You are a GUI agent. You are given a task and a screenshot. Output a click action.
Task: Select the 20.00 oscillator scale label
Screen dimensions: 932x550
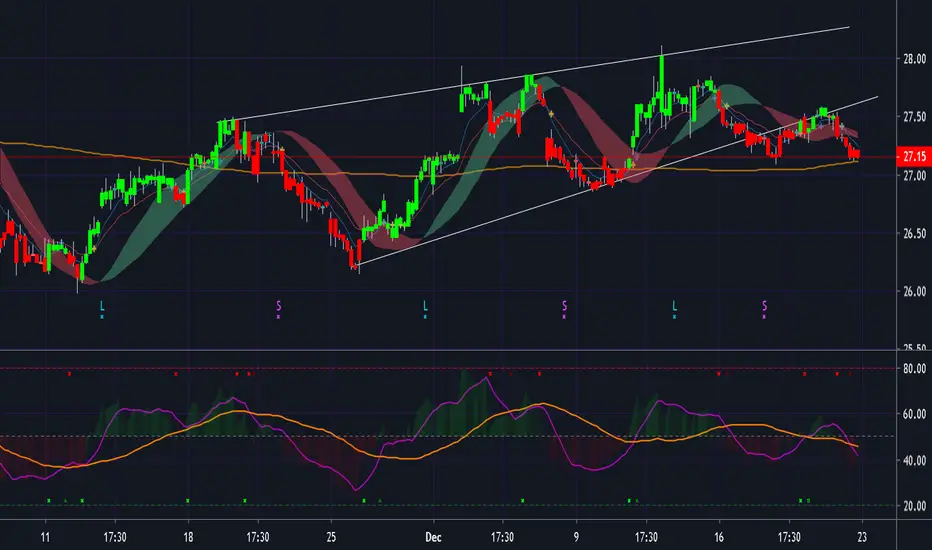[x=914, y=506]
